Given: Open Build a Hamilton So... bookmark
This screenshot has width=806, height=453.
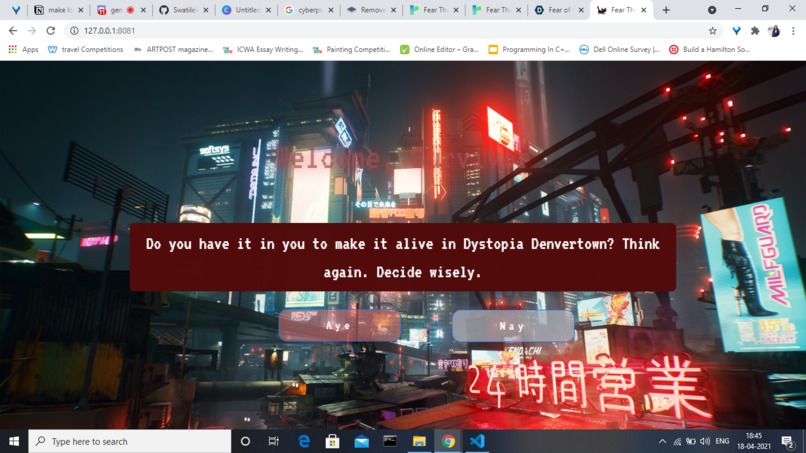Looking at the screenshot, I should coord(709,49).
